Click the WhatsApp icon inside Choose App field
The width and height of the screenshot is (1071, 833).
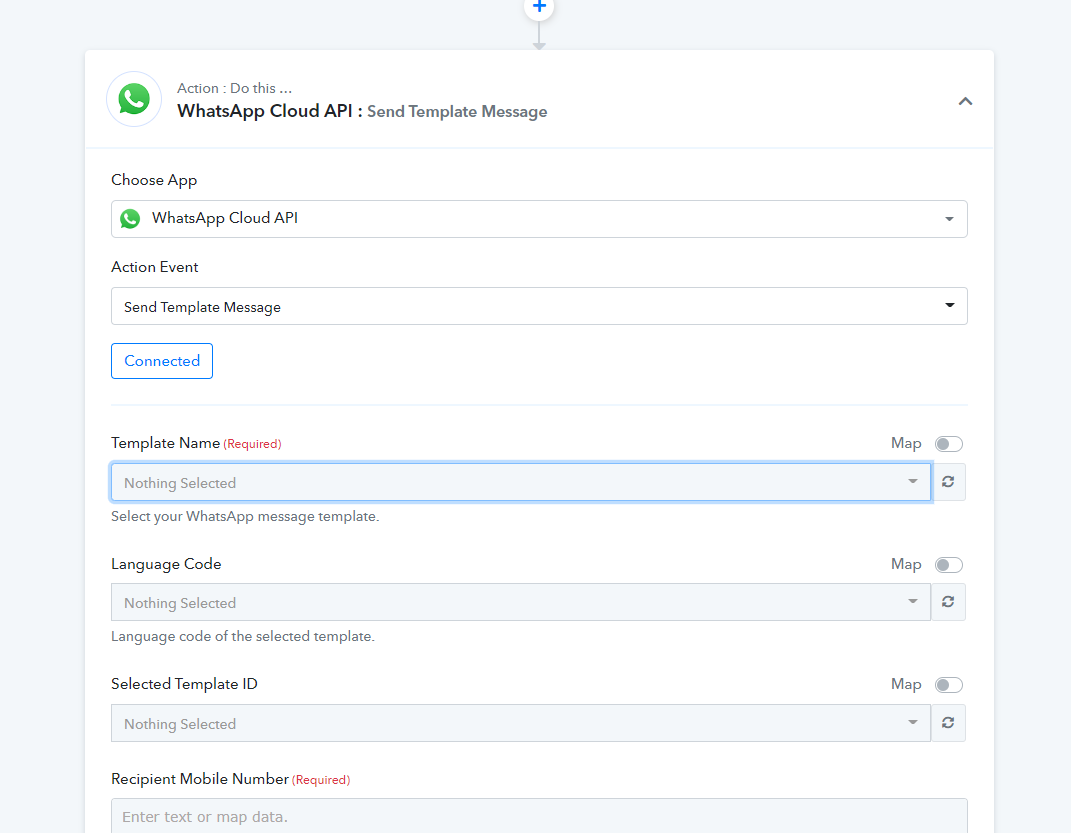pyautogui.click(x=130, y=218)
